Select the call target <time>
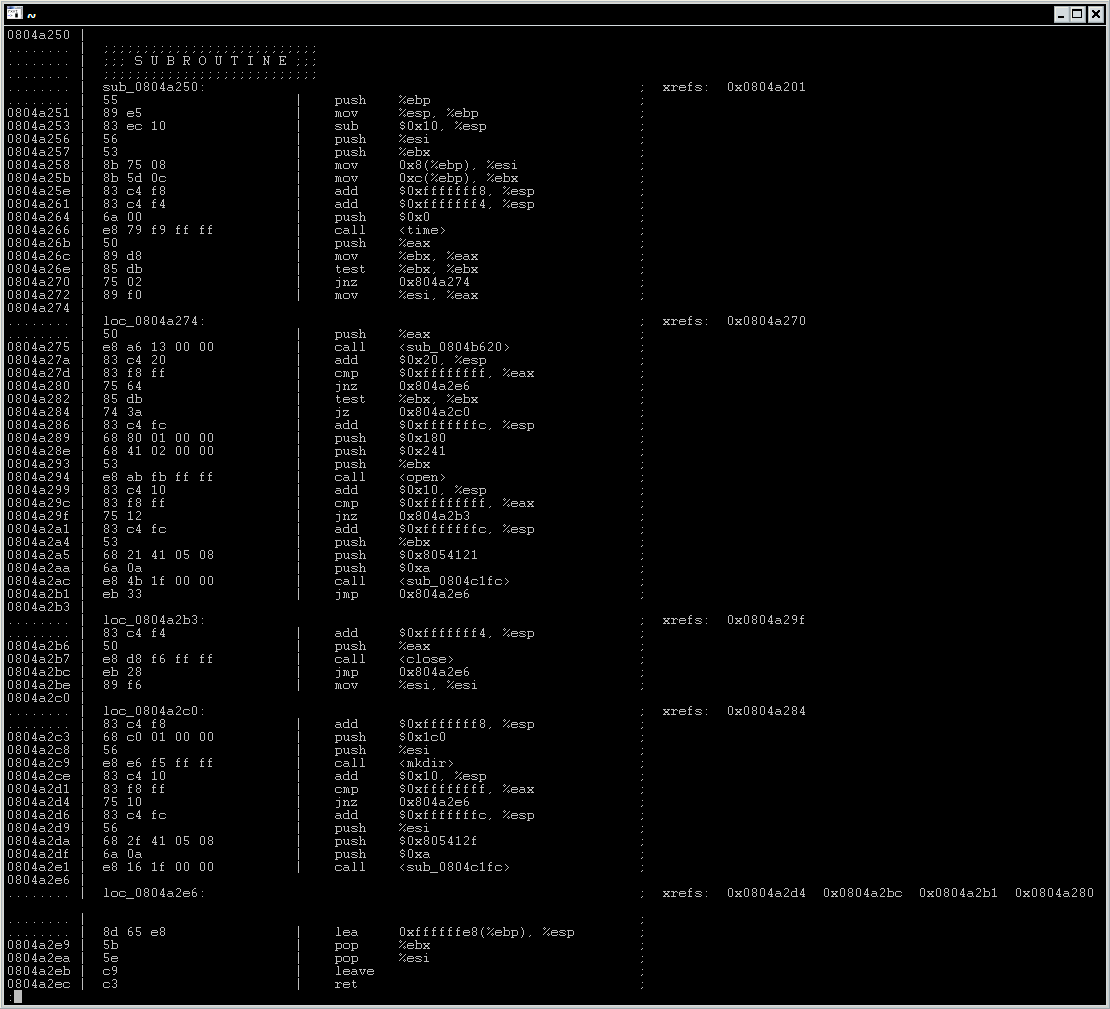1110x1009 pixels. pos(422,230)
